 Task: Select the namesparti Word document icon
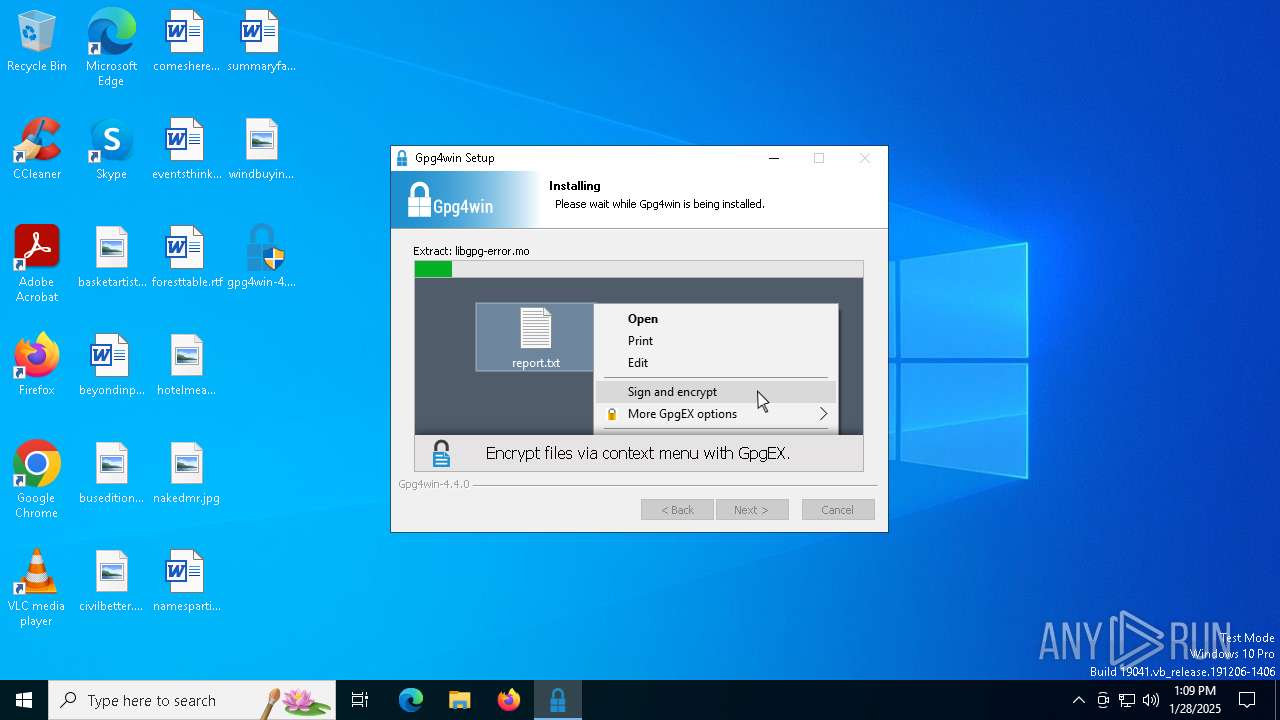point(186,582)
